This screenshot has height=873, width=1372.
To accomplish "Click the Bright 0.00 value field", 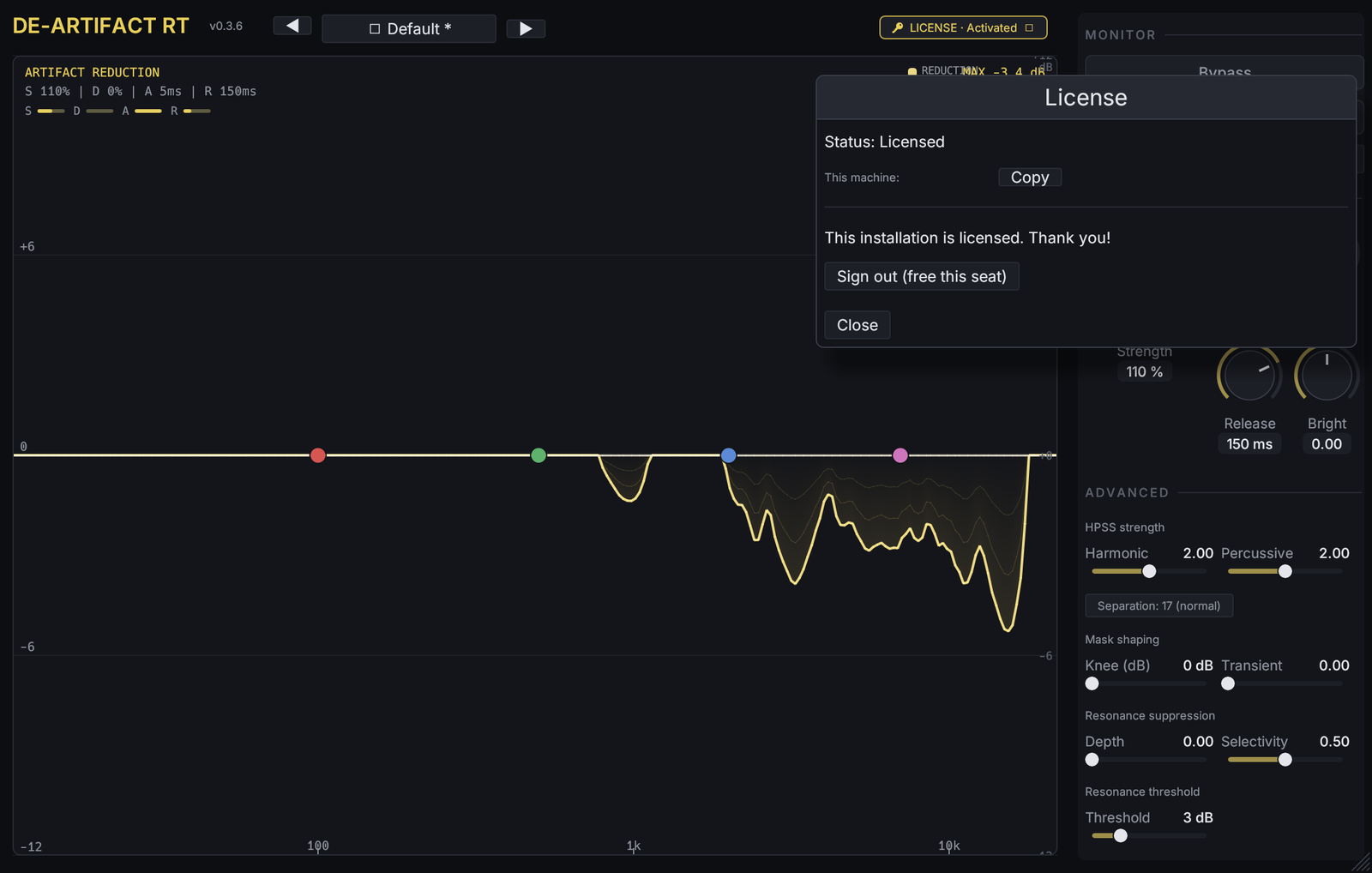I will 1327,444.
